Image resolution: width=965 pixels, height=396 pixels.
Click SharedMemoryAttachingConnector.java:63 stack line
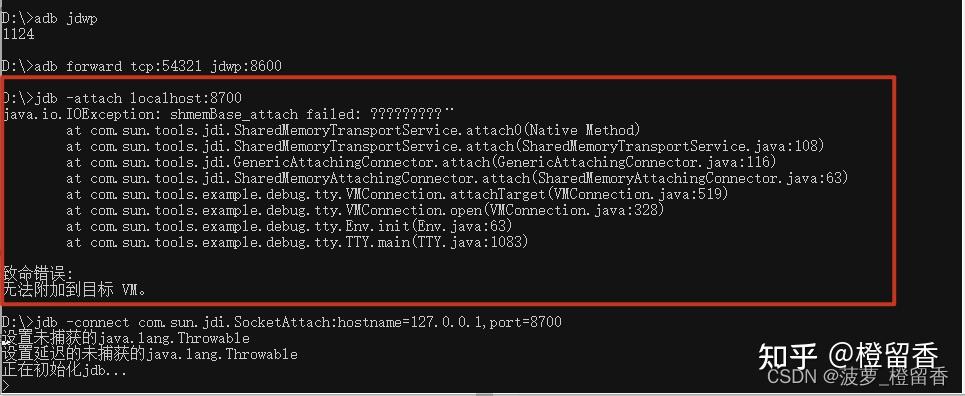[x=457, y=178]
